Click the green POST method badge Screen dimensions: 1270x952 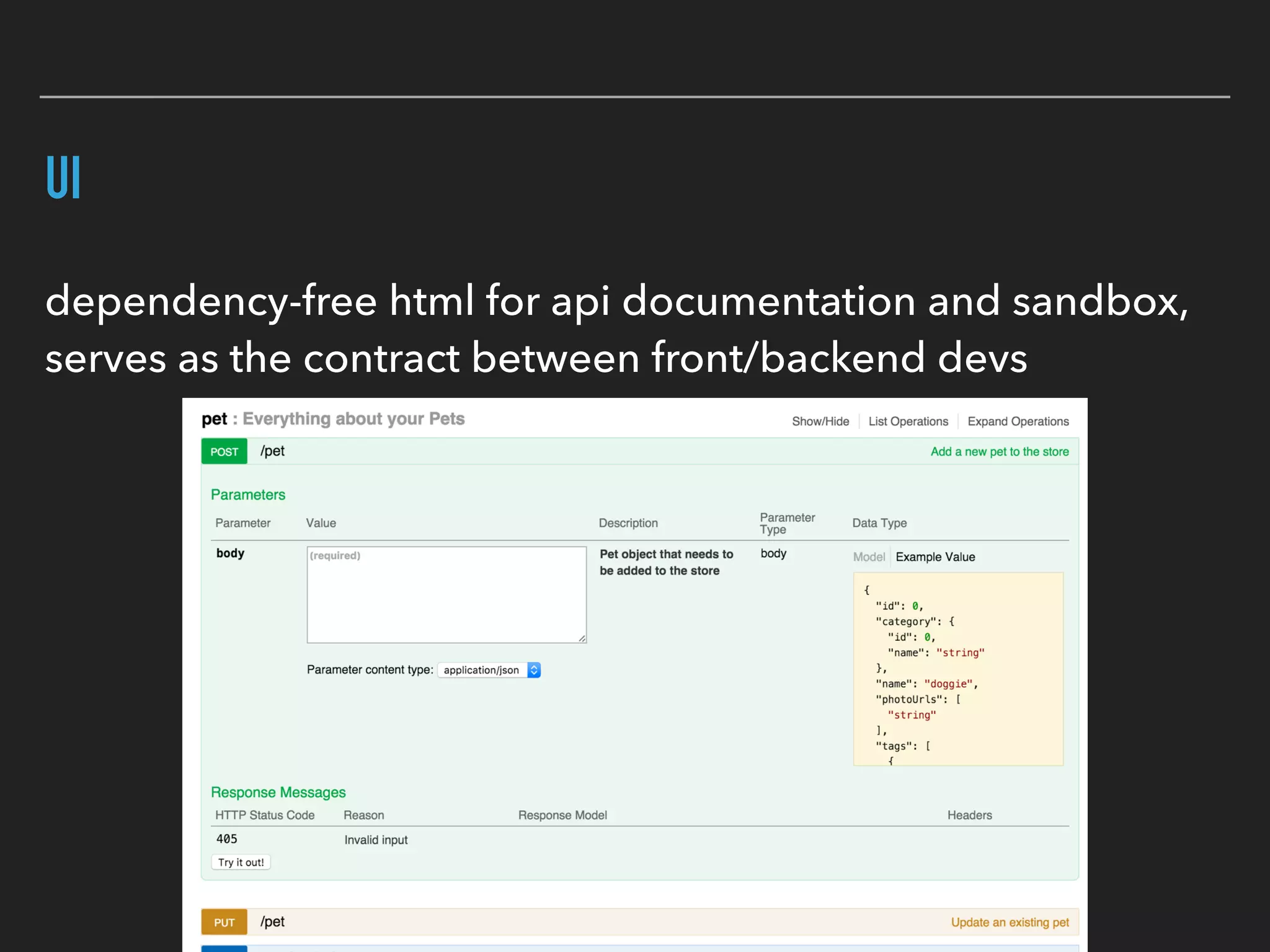click(224, 451)
